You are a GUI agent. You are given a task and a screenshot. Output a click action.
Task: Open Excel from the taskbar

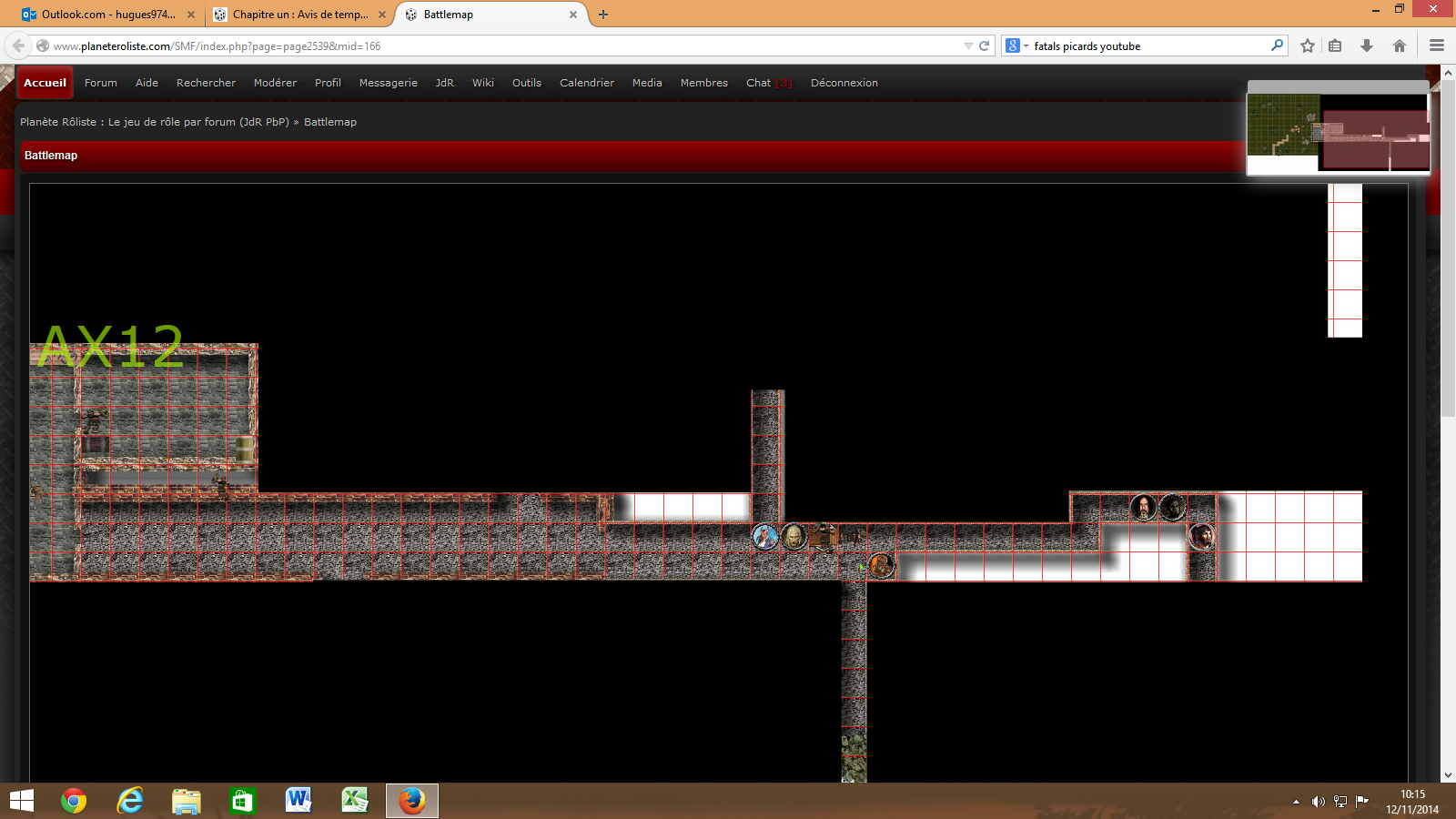tap(354, 801)
